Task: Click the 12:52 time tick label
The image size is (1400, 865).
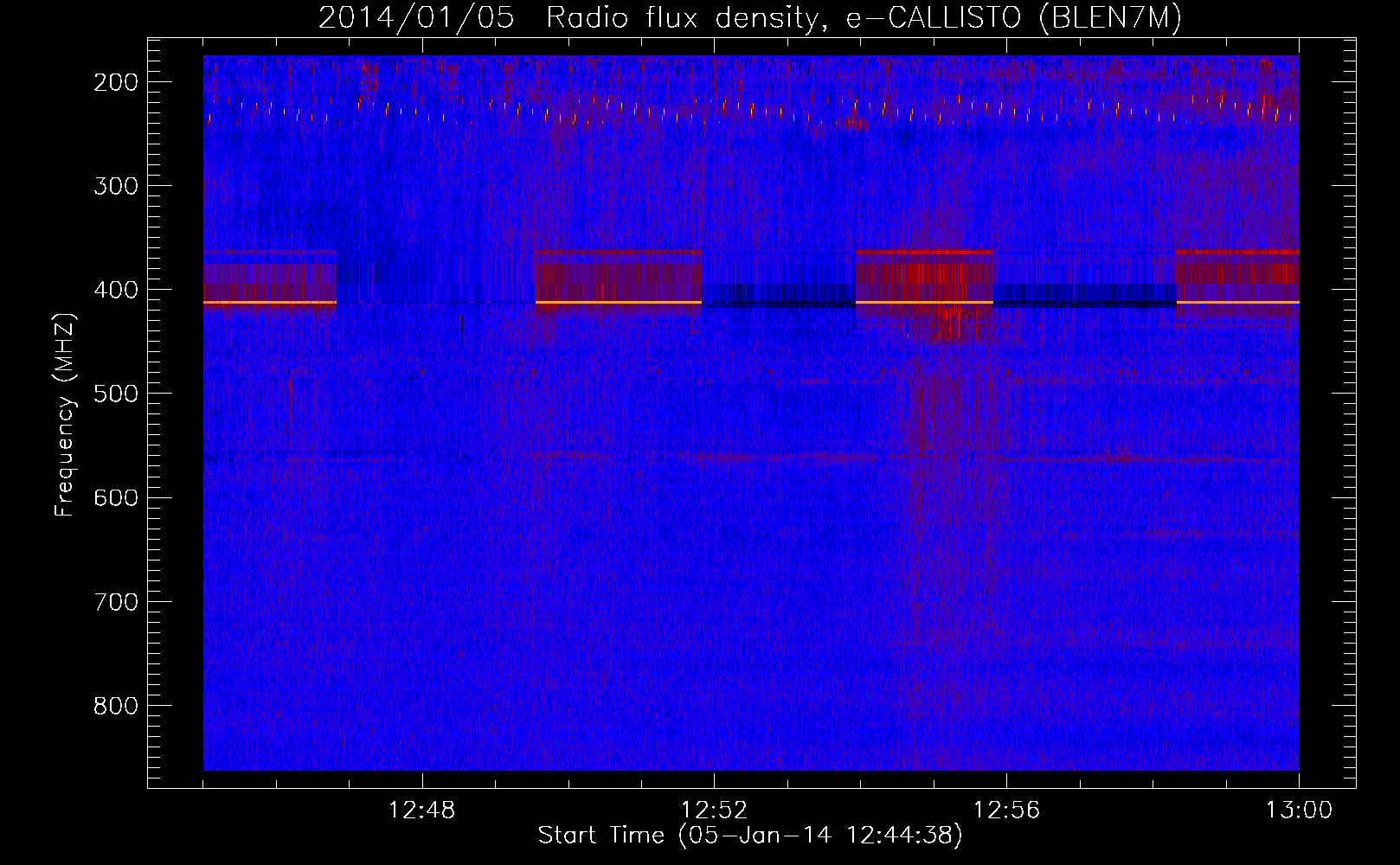Action: 714,811
